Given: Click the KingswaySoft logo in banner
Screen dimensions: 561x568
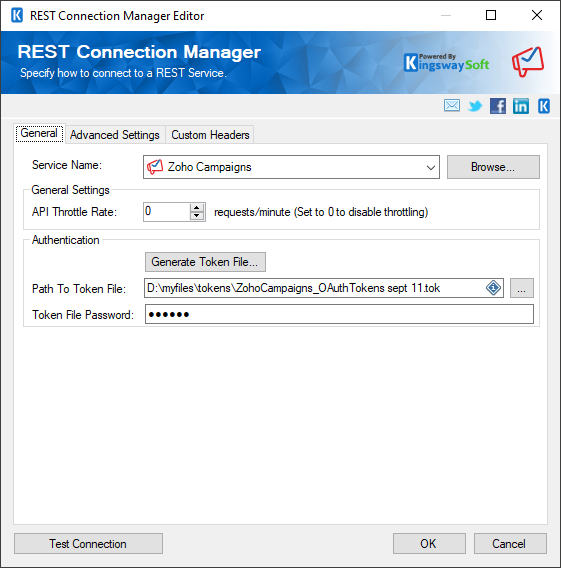Looking at the screenshot, I should pos(446,63).
